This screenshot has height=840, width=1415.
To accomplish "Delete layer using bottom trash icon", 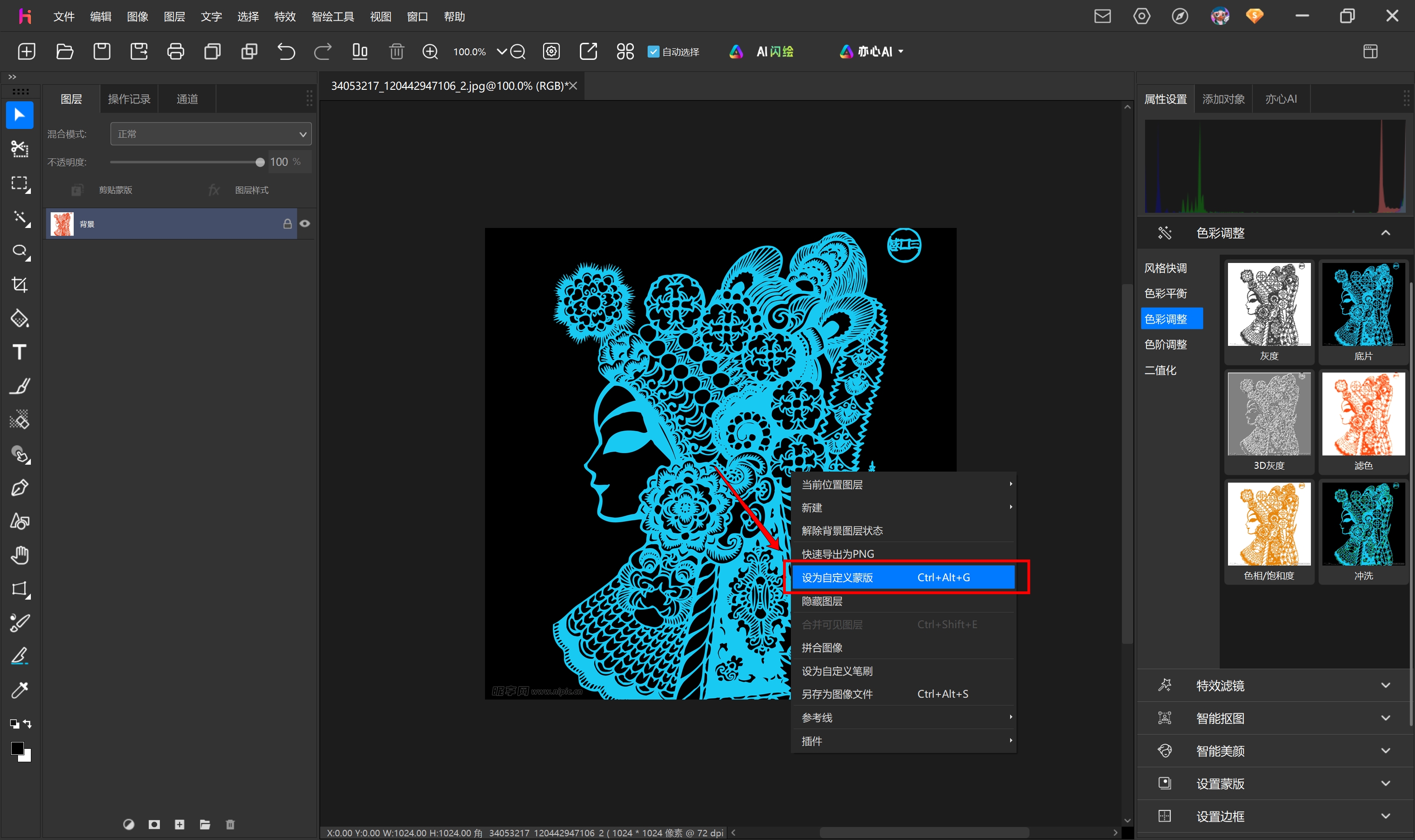I will (x=230, y=824).
